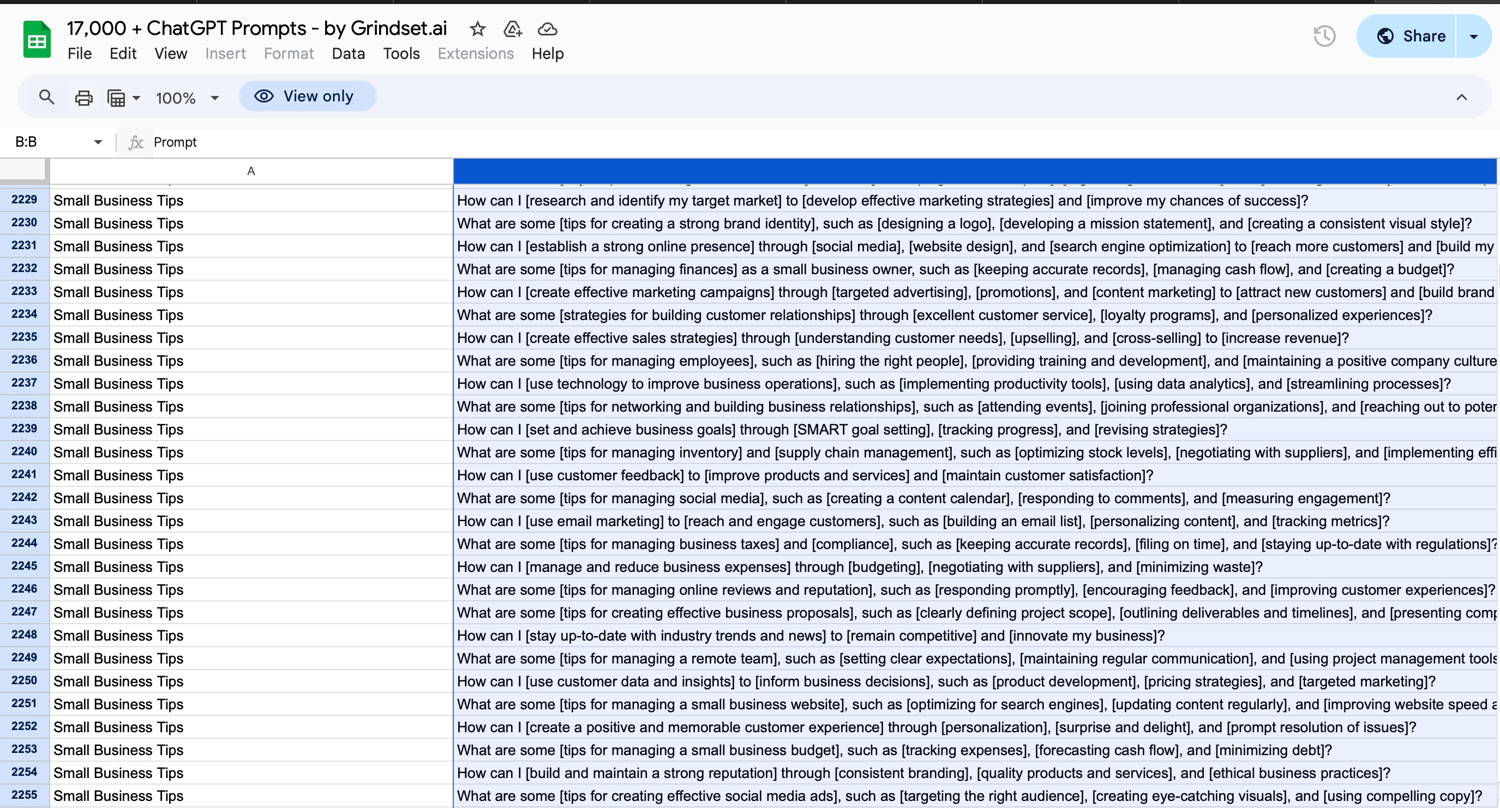Click prompt about memorable customer experience
This screenshot has height=808, width=1500.
[x=976, y=727]
